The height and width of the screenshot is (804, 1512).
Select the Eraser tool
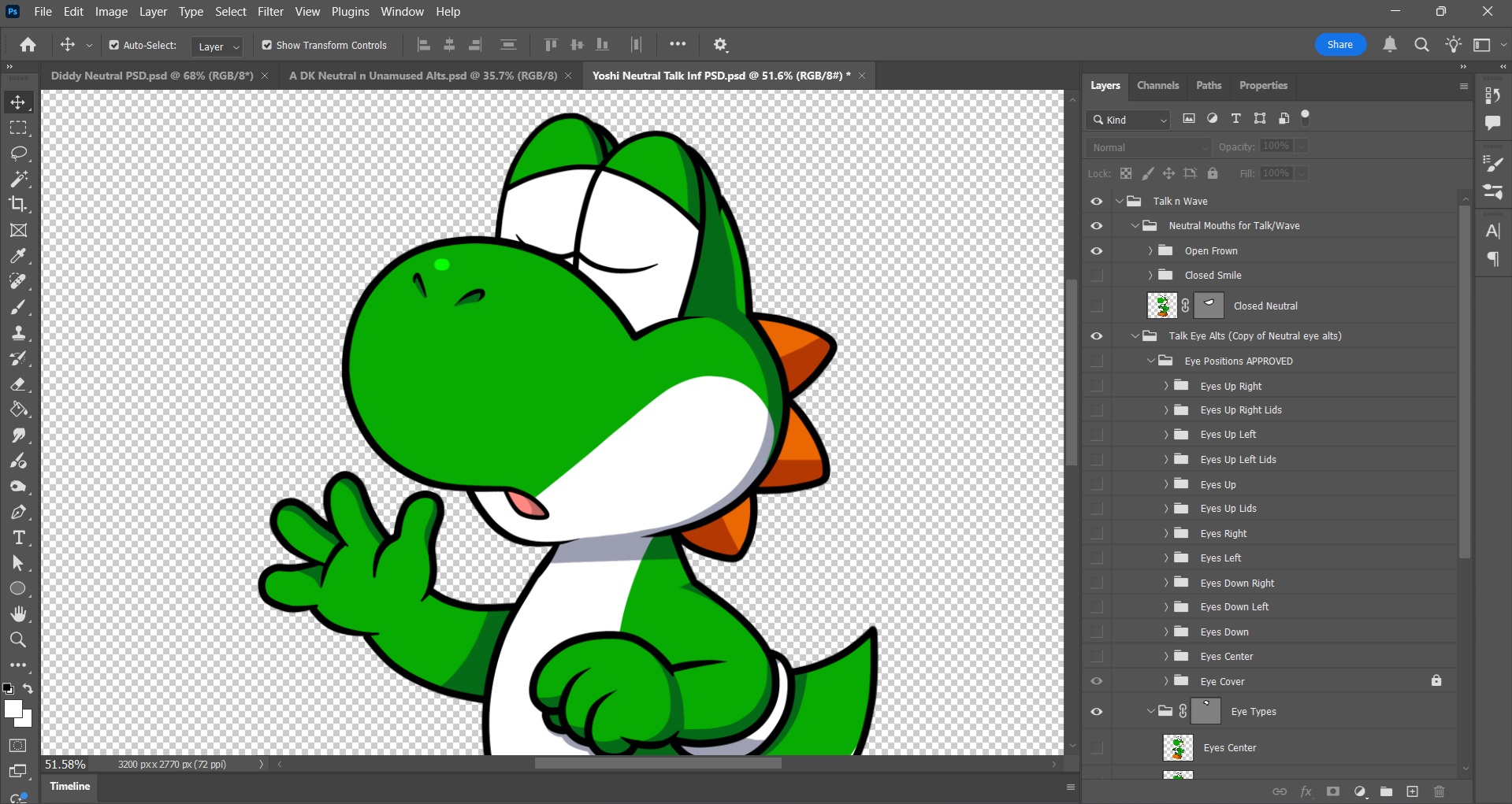coord(18,383)
